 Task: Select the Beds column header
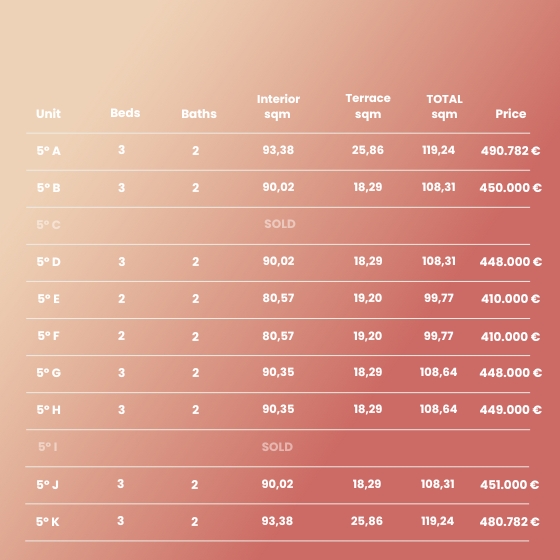[125, 113]
